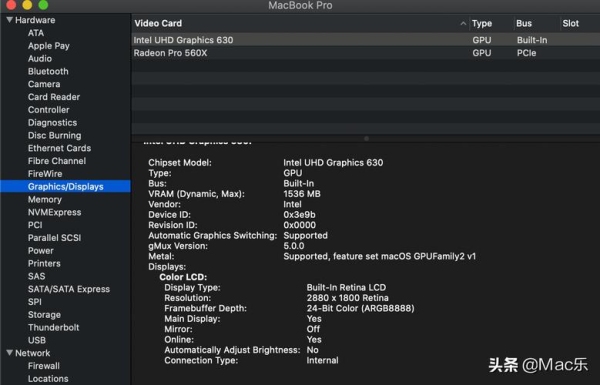Open FireWire entry
This screenshot has height=385, width=600.
[45, 174]
